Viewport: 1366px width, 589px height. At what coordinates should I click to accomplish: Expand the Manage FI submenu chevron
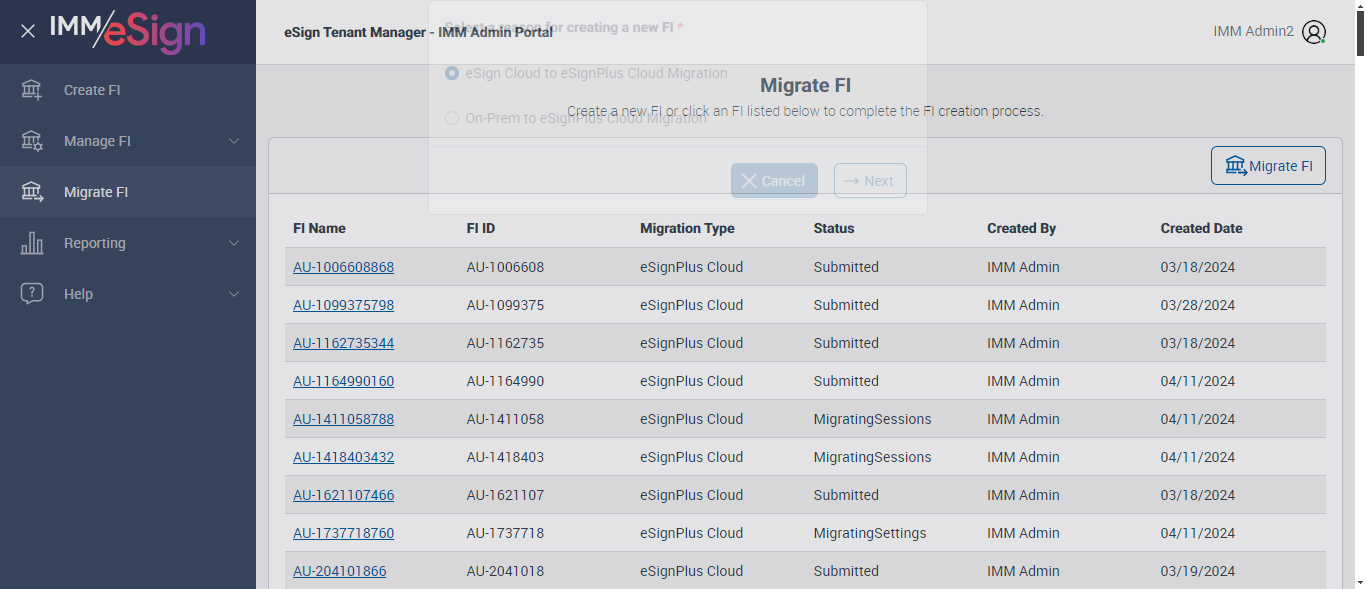pos(234,141)
